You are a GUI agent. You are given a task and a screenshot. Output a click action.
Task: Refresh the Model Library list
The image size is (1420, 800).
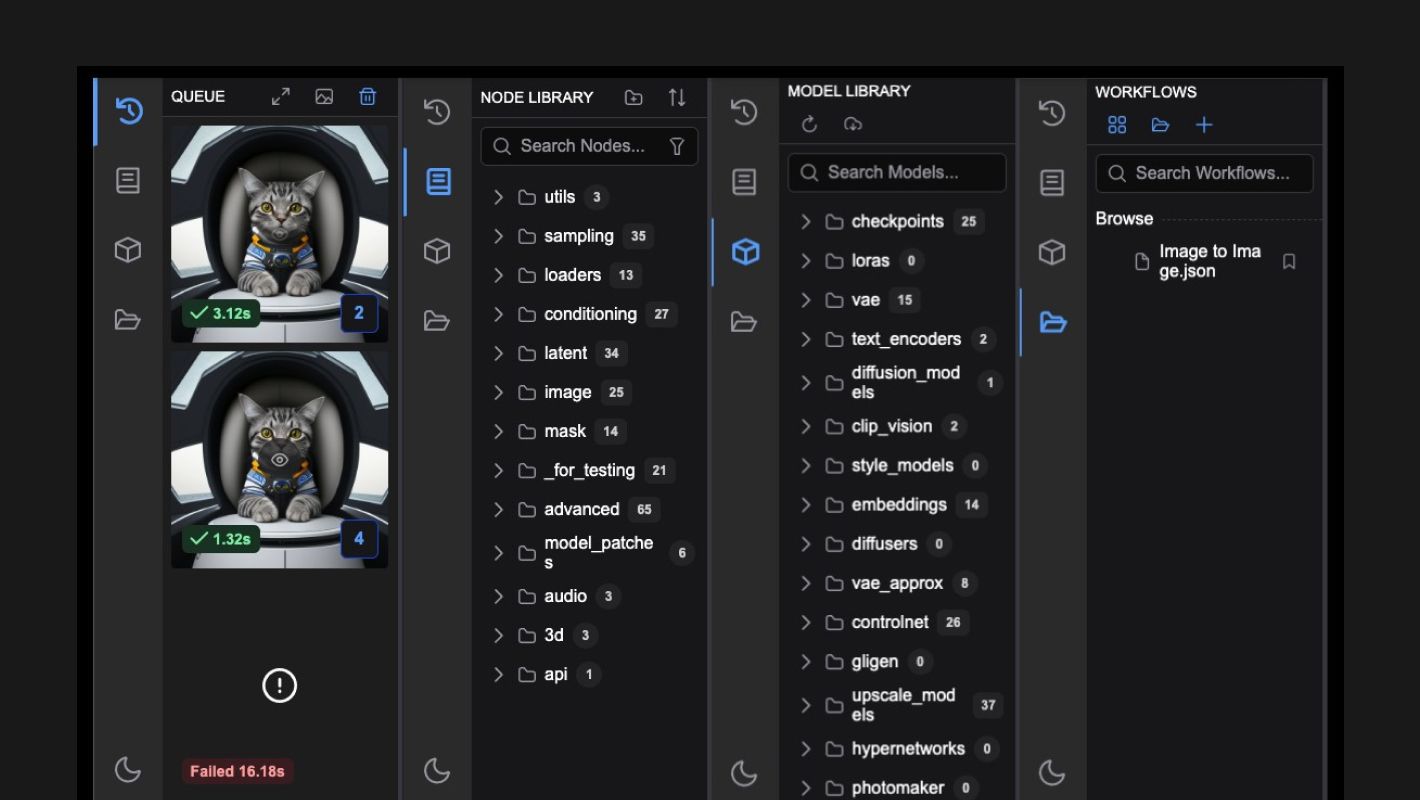coord(809,124)
